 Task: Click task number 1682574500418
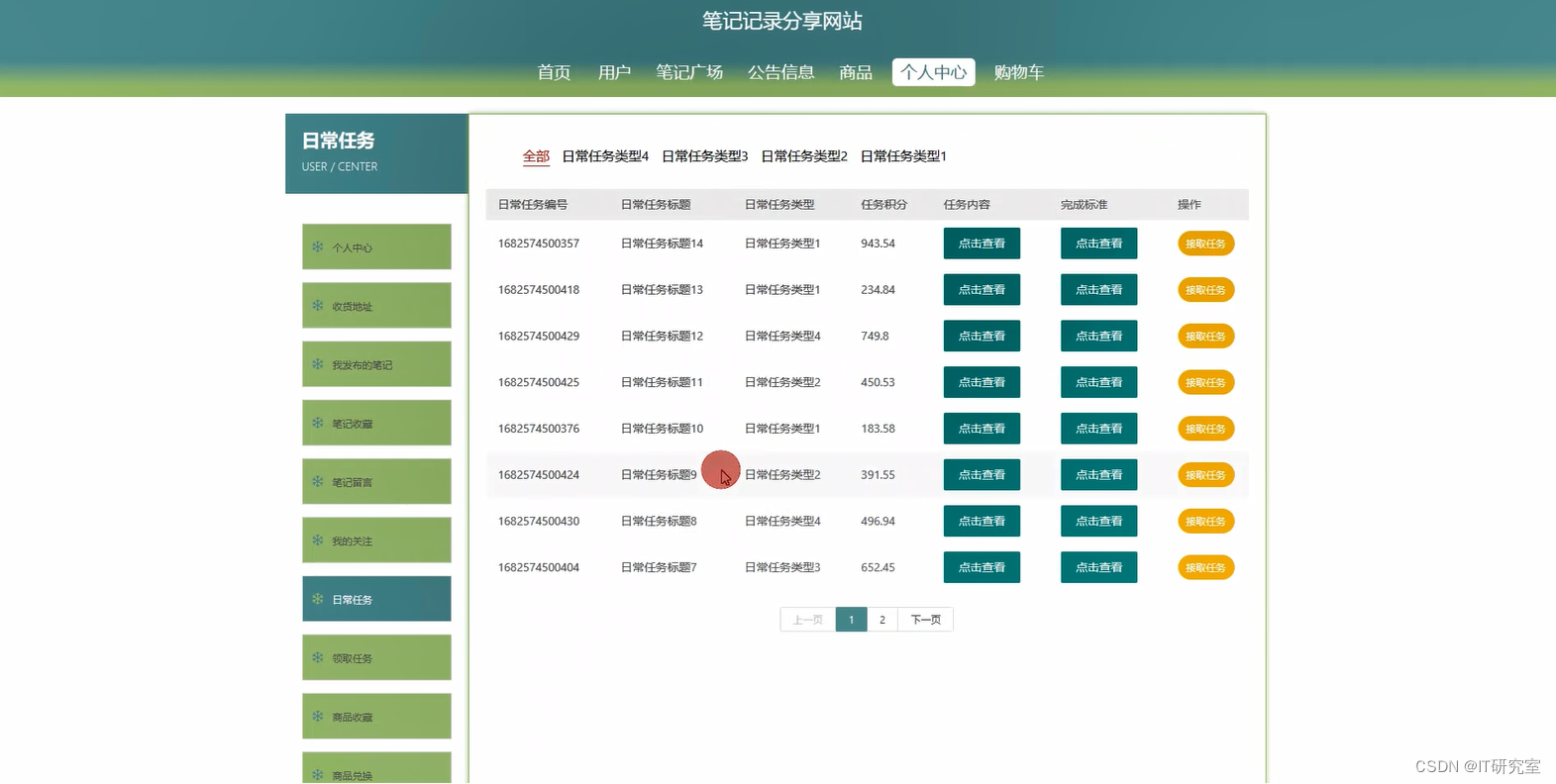point(539,290)
